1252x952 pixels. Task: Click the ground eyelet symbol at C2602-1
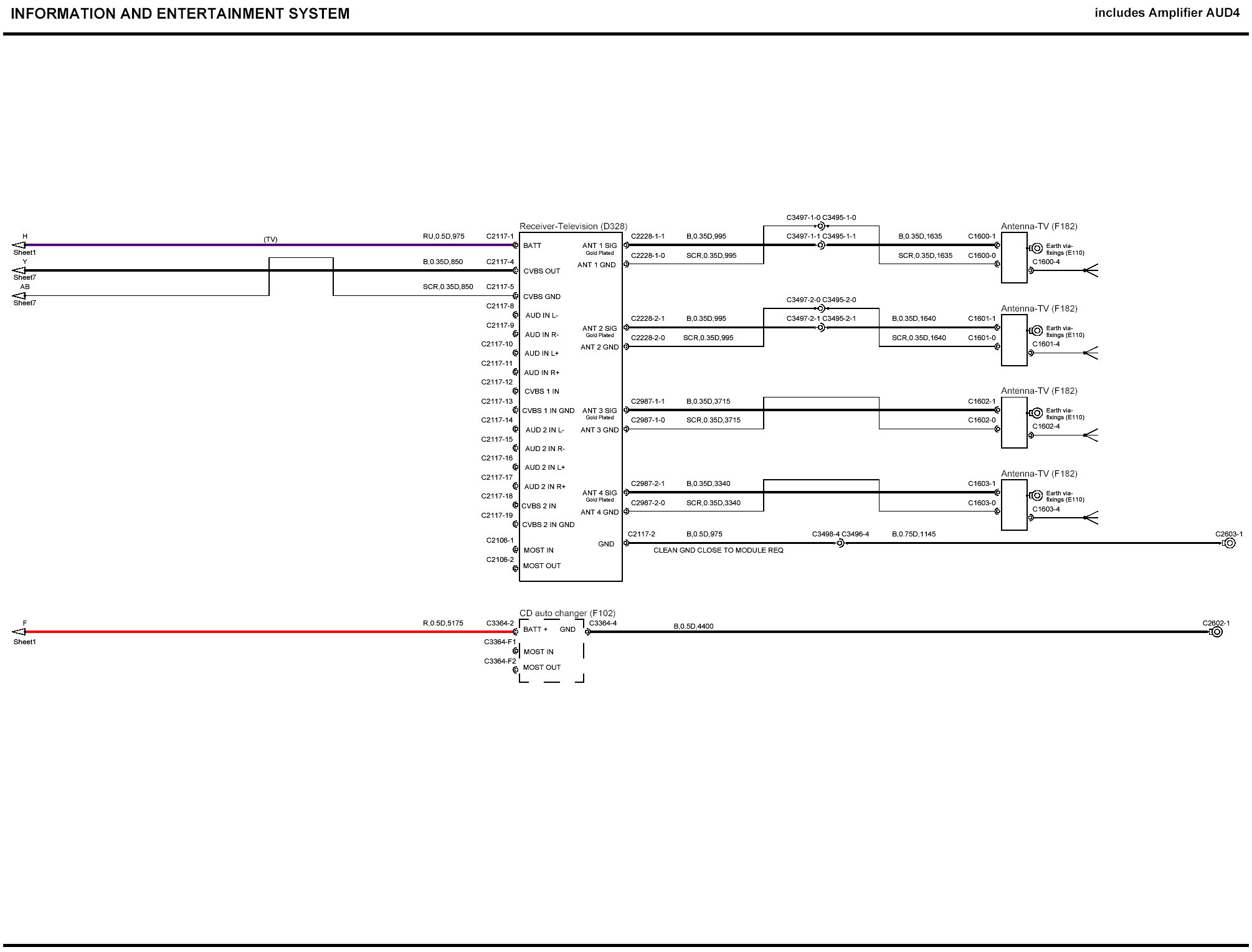1216,632
